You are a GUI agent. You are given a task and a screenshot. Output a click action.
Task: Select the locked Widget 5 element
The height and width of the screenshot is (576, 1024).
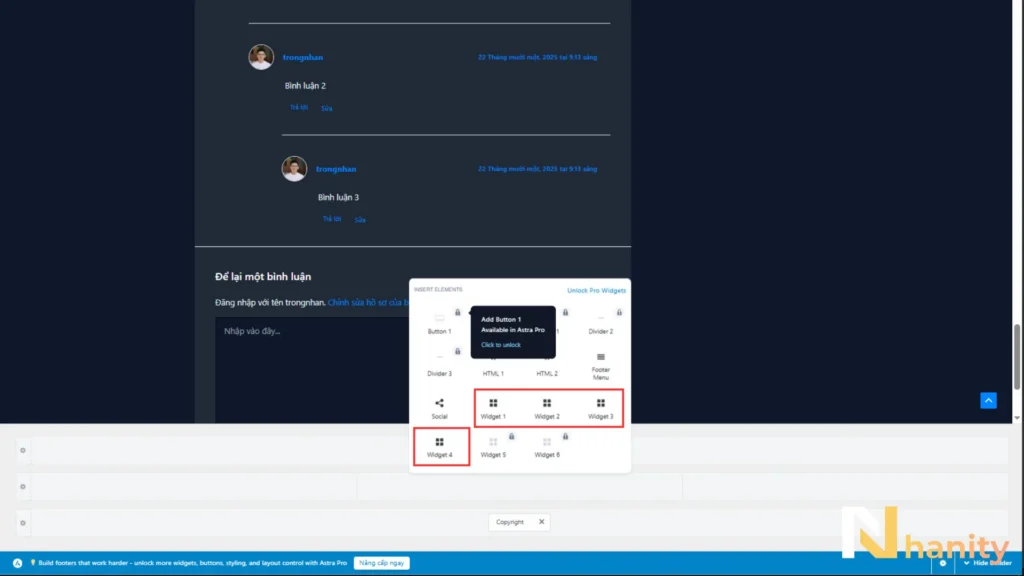493,447
